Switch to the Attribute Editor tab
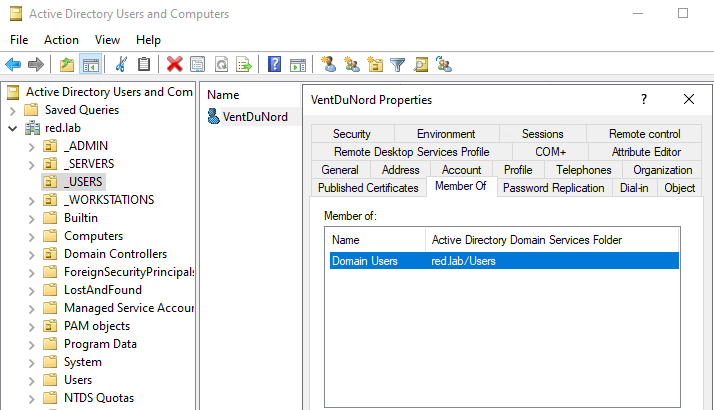Image resolution: width=714 pixels, height=410 pixels. (x=646, y=152)
